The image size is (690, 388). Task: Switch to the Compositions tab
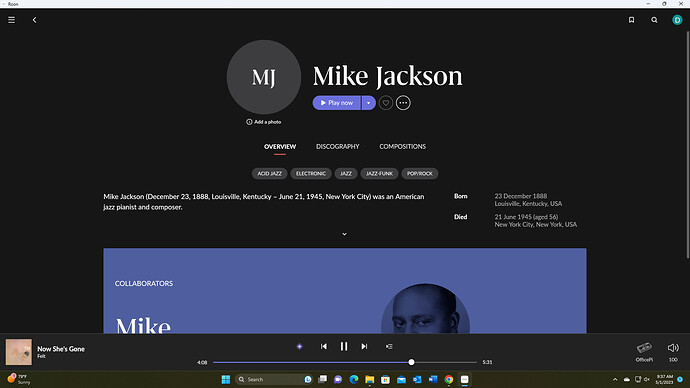[x=403, y=146]
